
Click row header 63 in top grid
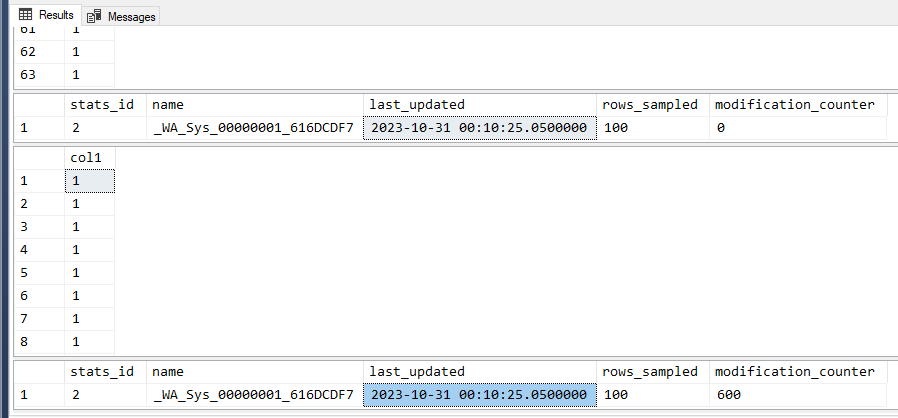[32, 75]
